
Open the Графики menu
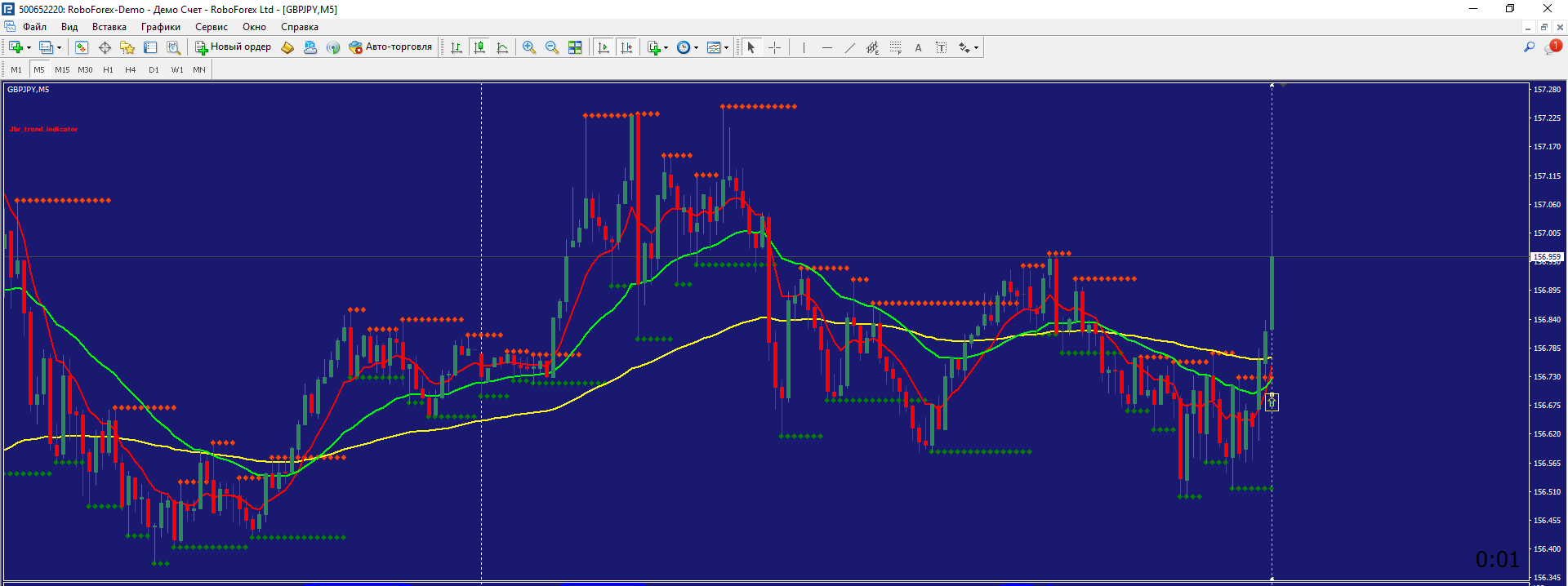coord(161,27)
